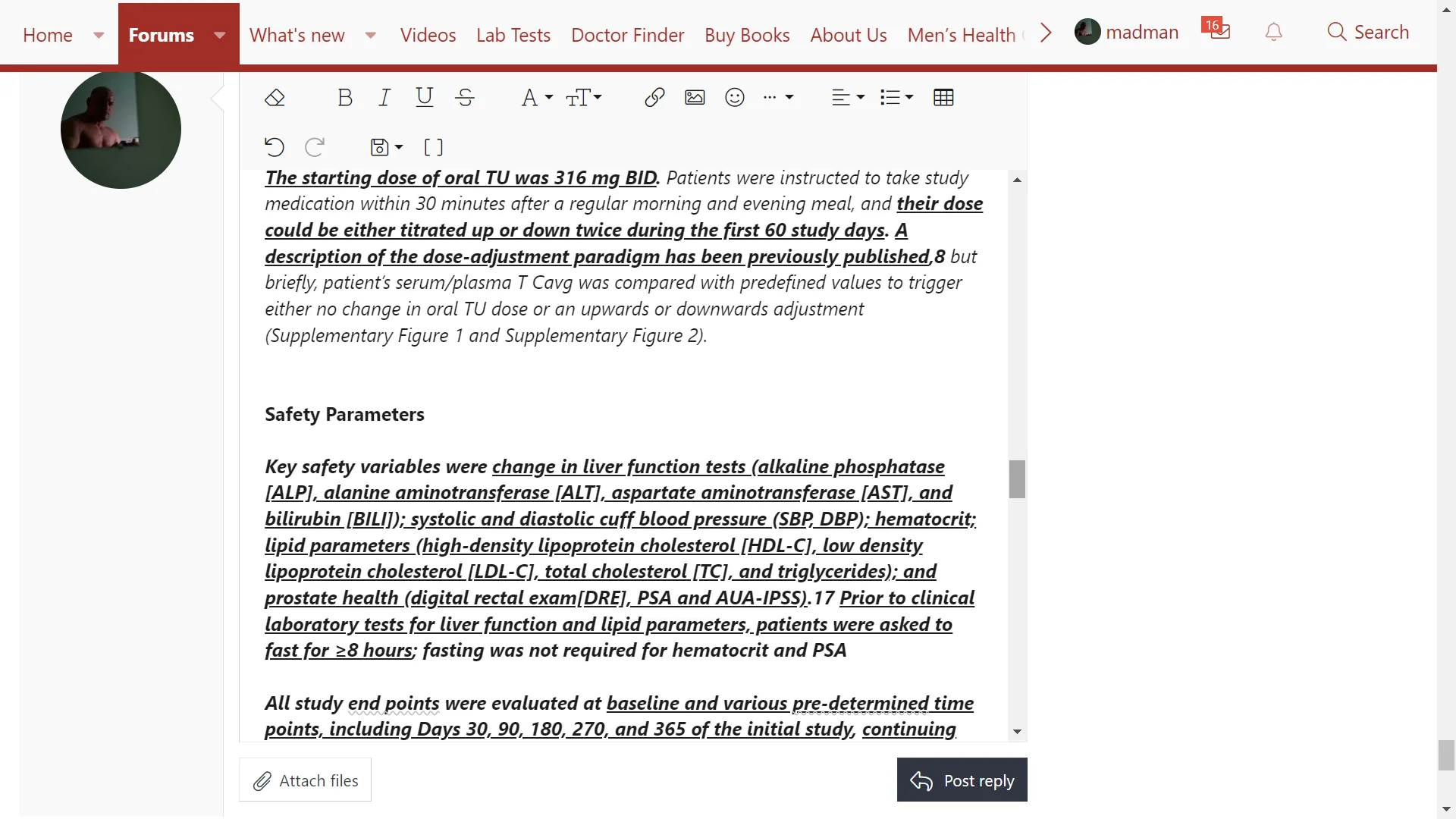Open the inbox conversations icon

tap(1216, 30)
